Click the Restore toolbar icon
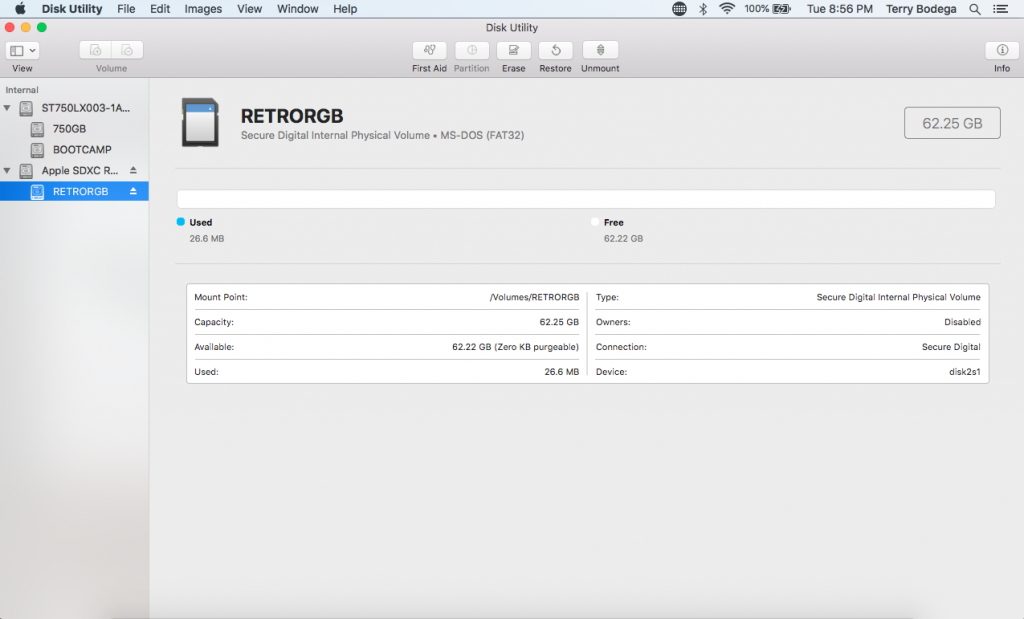This screenshot has height=619, width=1024. click(555, 50)
